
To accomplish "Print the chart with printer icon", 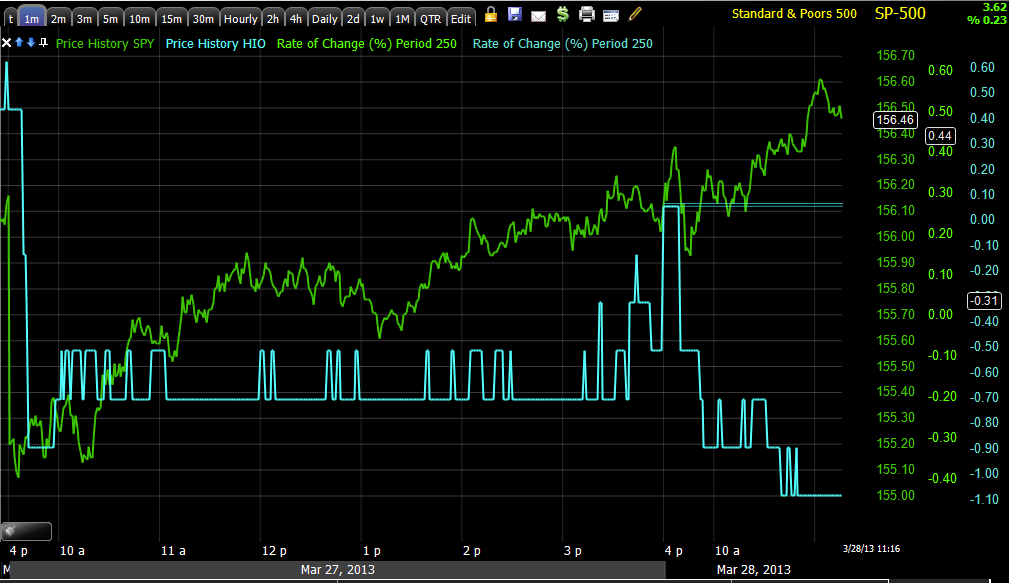I will click(586, 14).
